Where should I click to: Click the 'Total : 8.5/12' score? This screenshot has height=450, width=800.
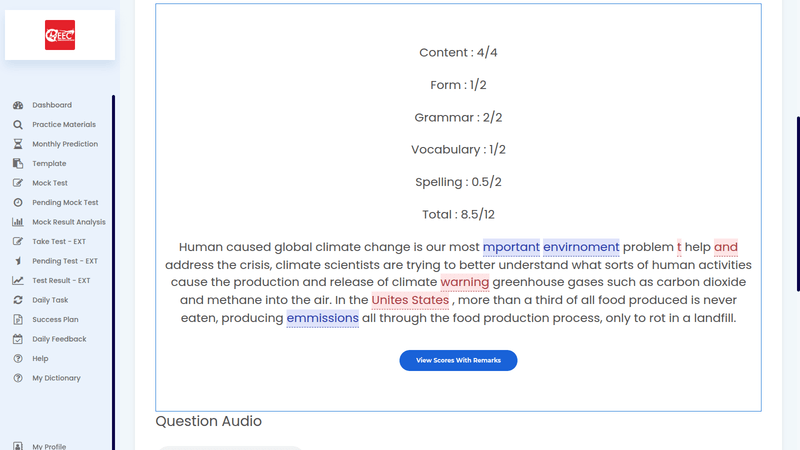[x=458, y=214]
